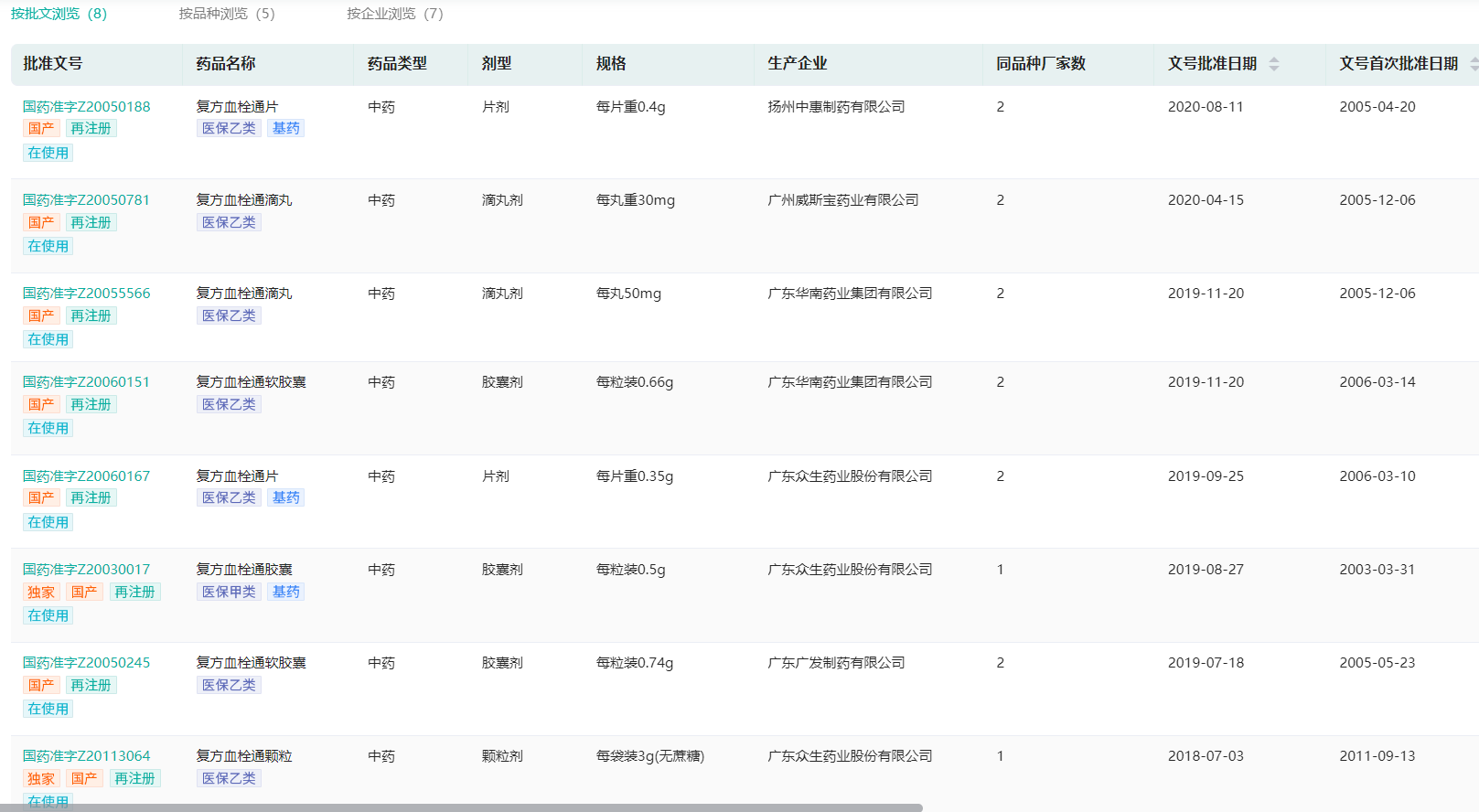Switch to the 按批文浏览 (8) tab
The image size is (1479, 812).
click(59, 14)
